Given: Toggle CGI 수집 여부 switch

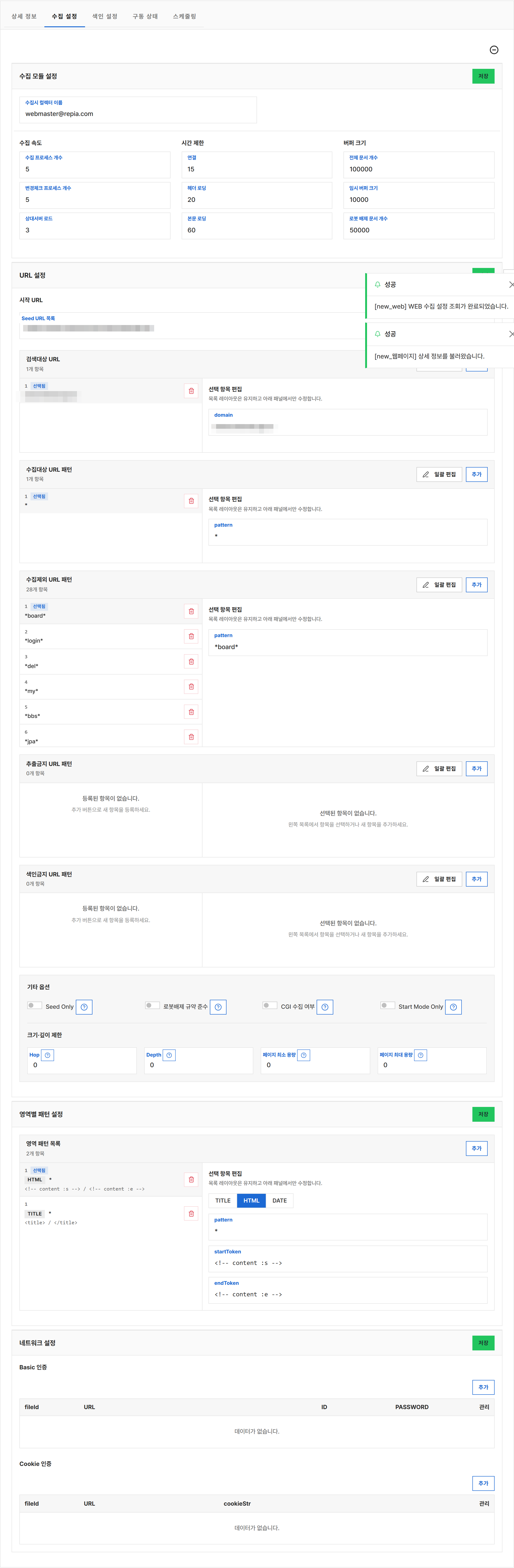Looking at the screenshot, I should click(x=270, y=1005).
